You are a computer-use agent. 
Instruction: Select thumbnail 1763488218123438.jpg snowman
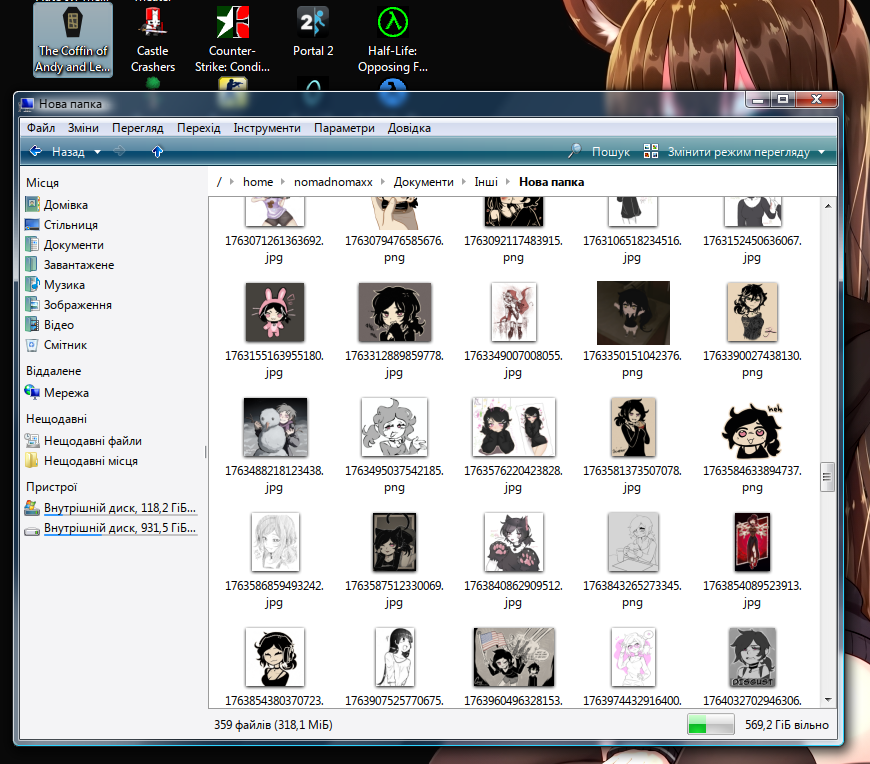point(275,427)
